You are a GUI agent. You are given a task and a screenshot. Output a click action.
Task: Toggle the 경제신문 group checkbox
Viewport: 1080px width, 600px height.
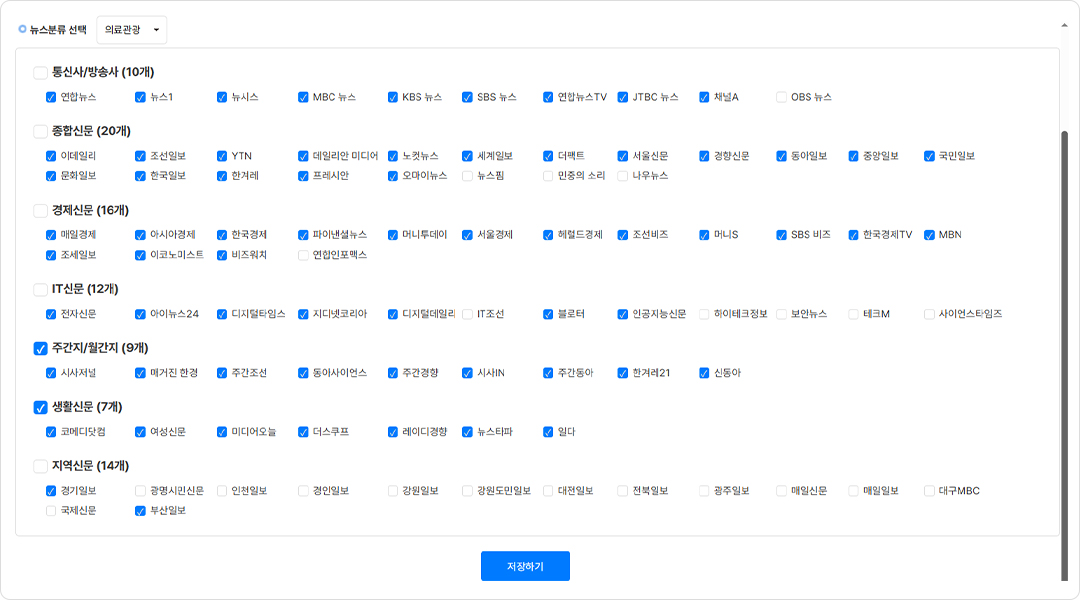(x=40, y=211)
